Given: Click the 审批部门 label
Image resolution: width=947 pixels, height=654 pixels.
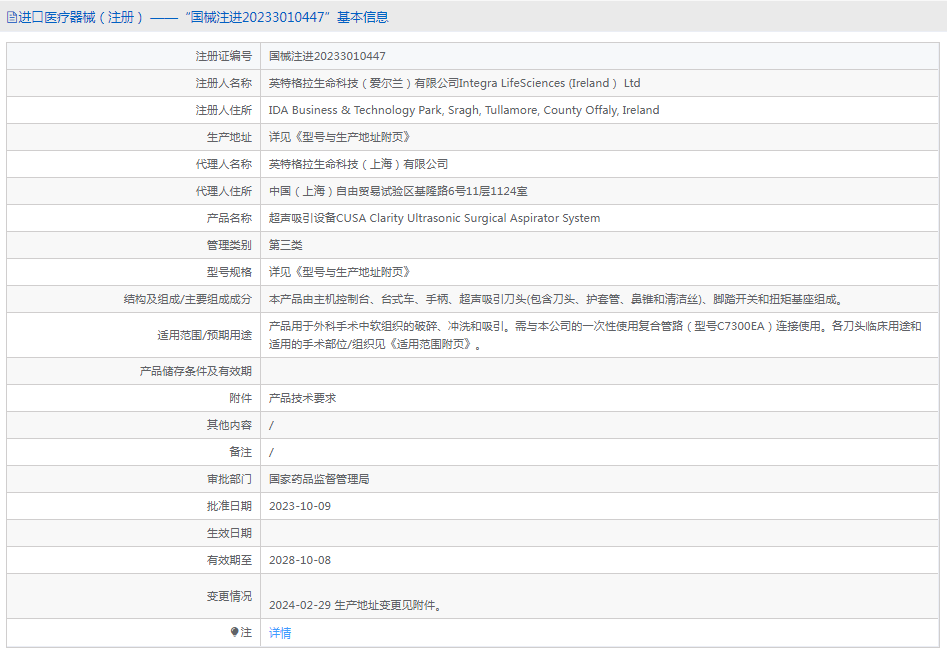Looking at the screenshot, I should tap(229, 479).
